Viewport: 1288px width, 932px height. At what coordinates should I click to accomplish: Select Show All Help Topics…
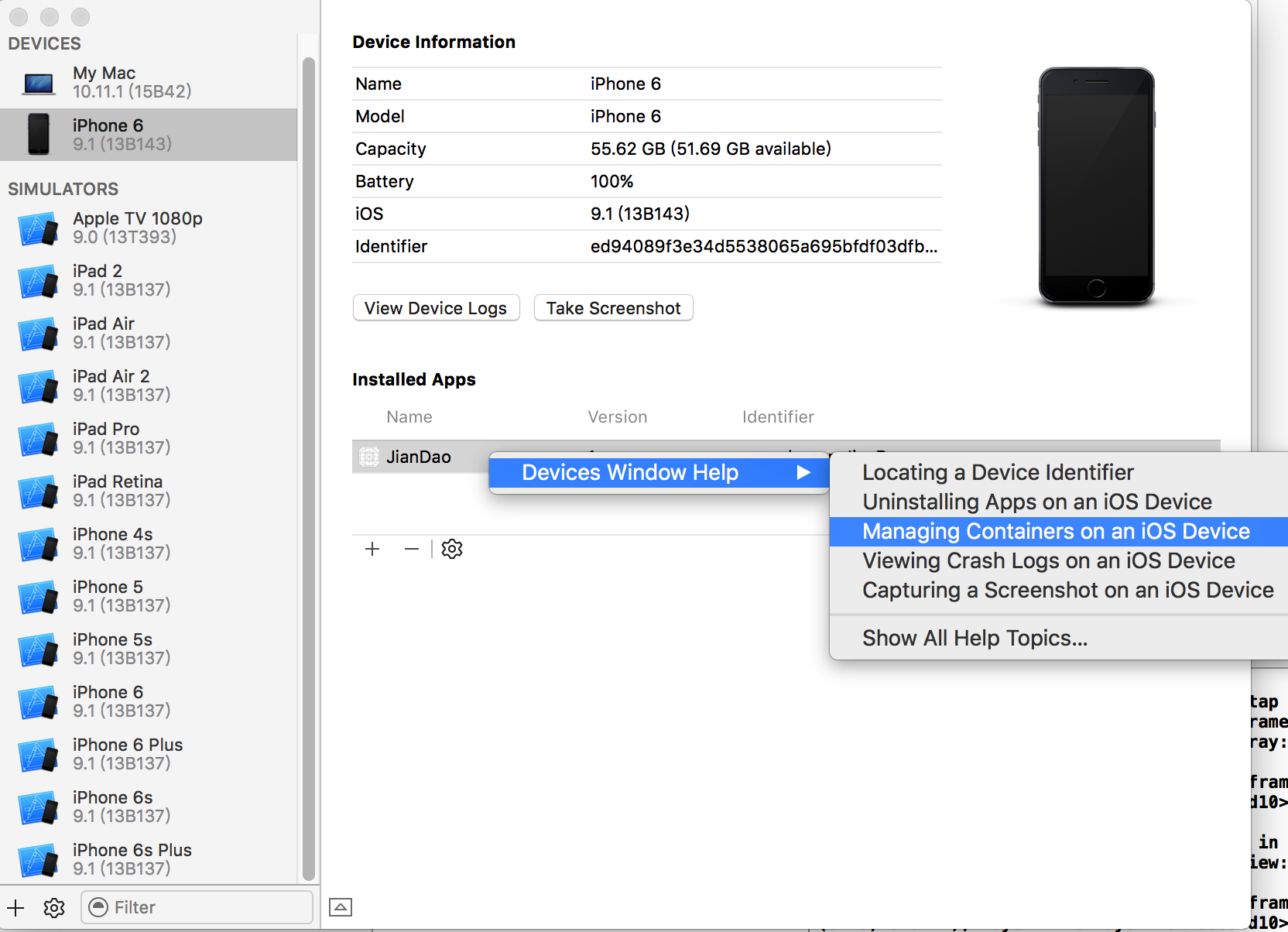click(1059, 638)
